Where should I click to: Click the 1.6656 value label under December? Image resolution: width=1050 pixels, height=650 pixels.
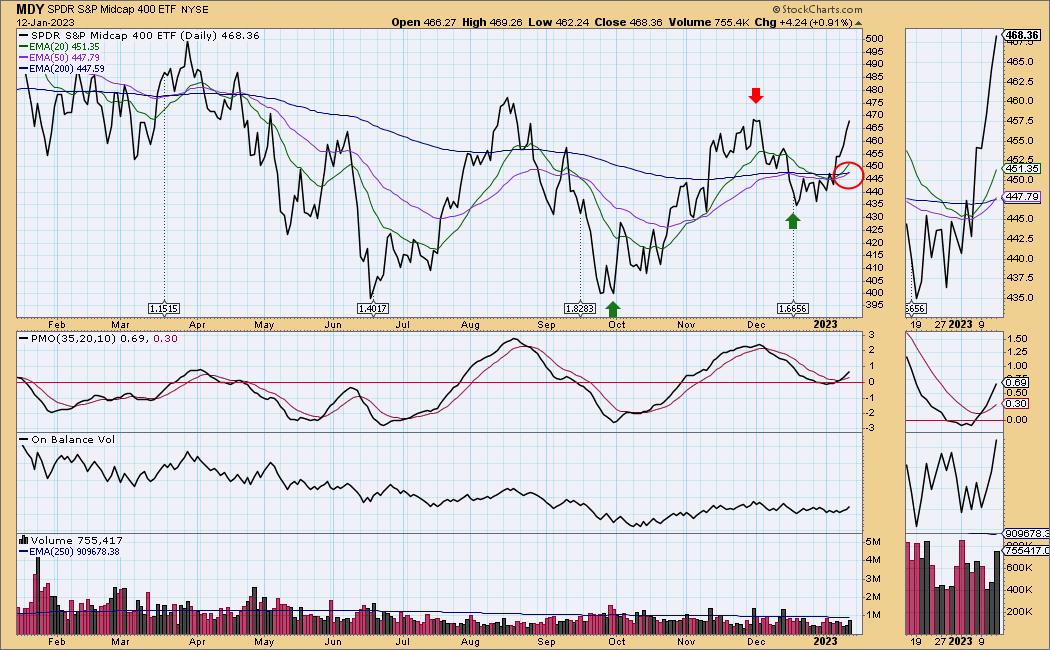tap(793, 309)
